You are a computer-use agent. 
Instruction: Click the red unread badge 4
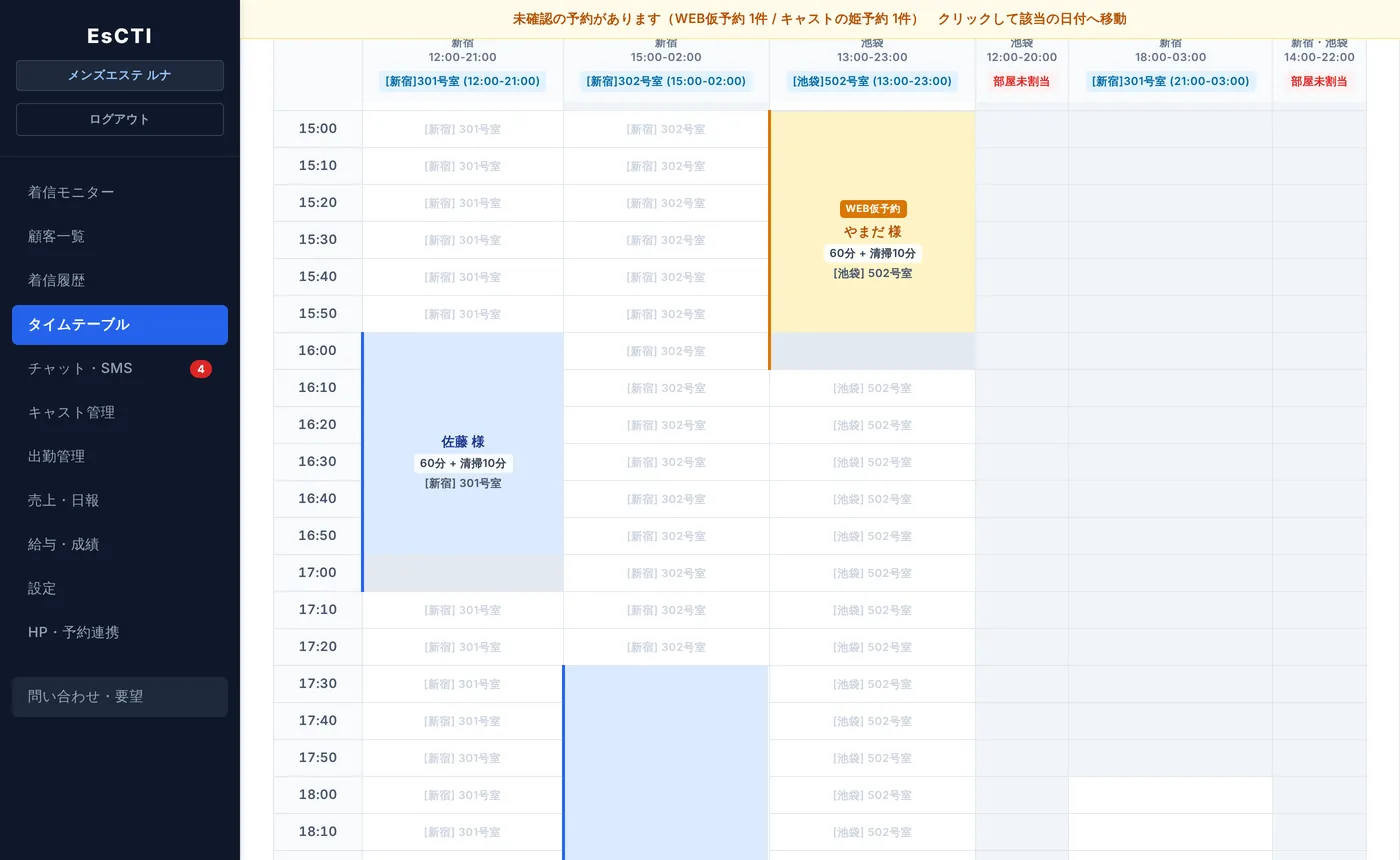click(x=201, y=369)
